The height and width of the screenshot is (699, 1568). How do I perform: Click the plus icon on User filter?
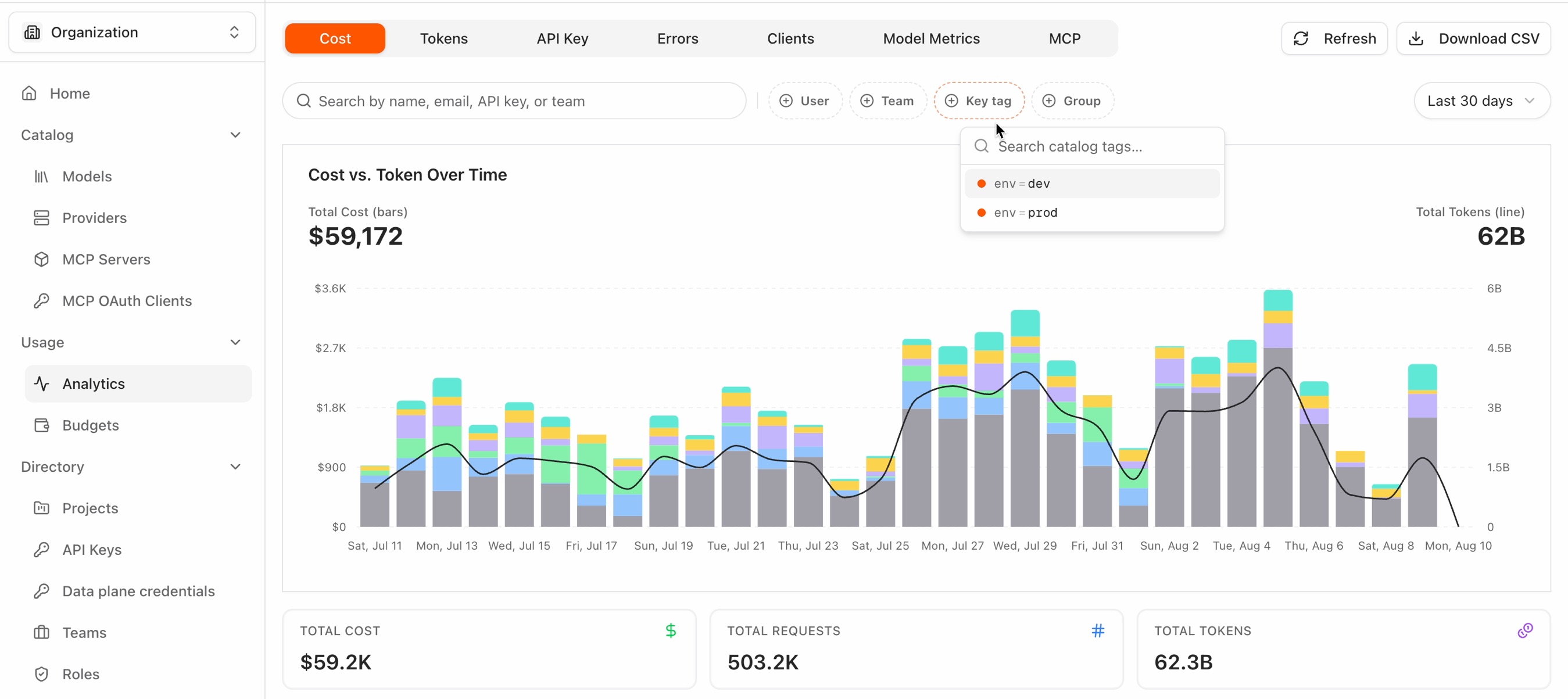click(786, 101)
